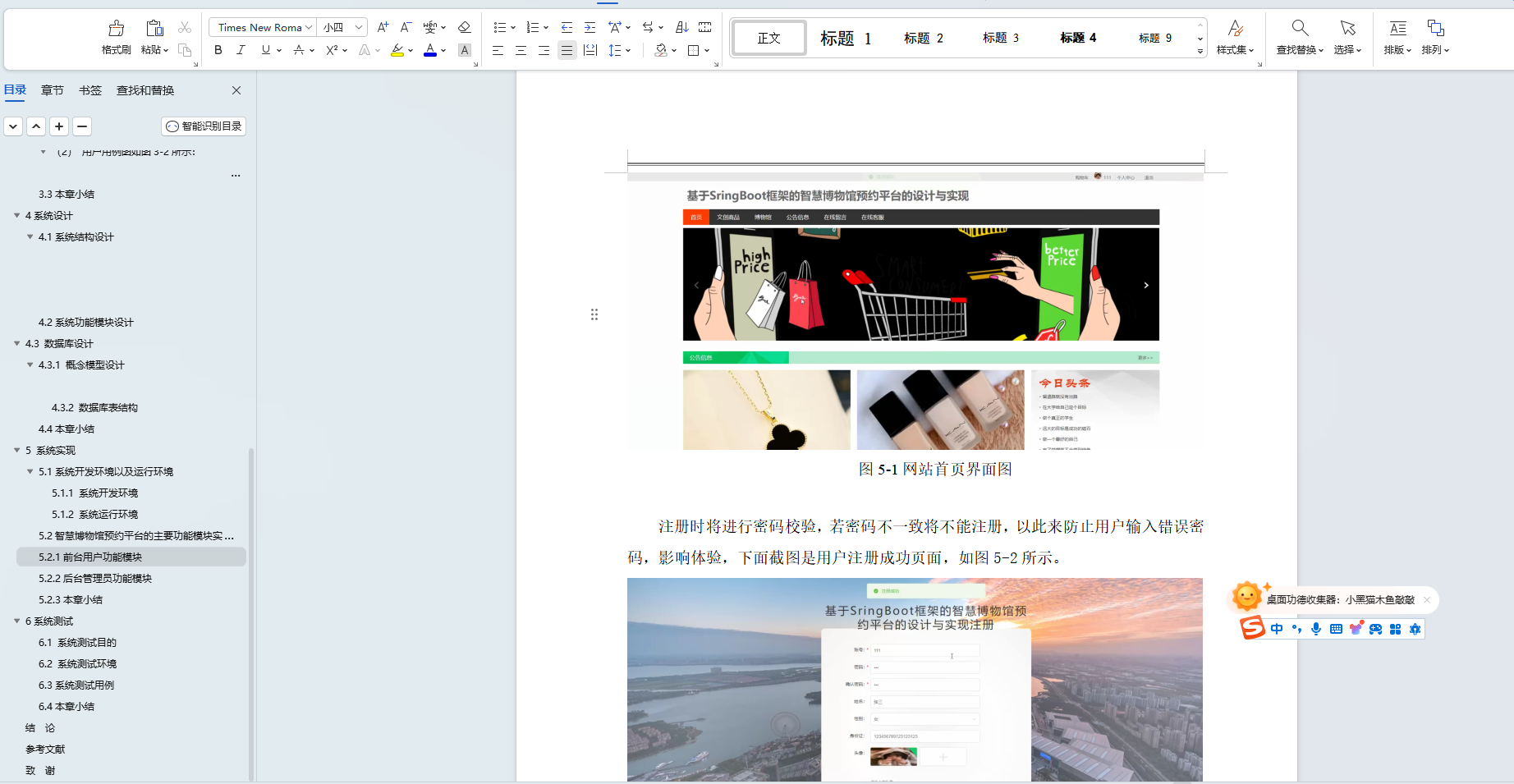Open the 样式集 style set menu
This screenshot has height=784, width=1514.
coord(1236,38)
